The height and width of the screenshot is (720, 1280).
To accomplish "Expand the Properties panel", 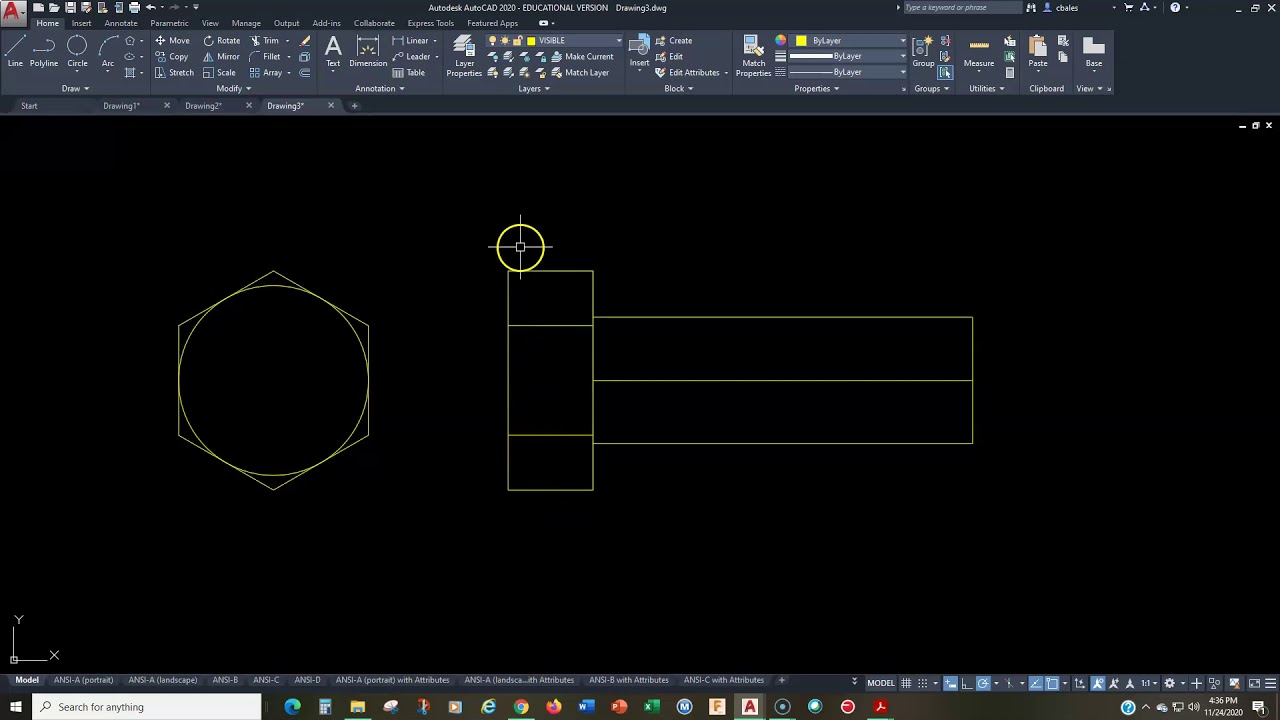I will [817, 89].
